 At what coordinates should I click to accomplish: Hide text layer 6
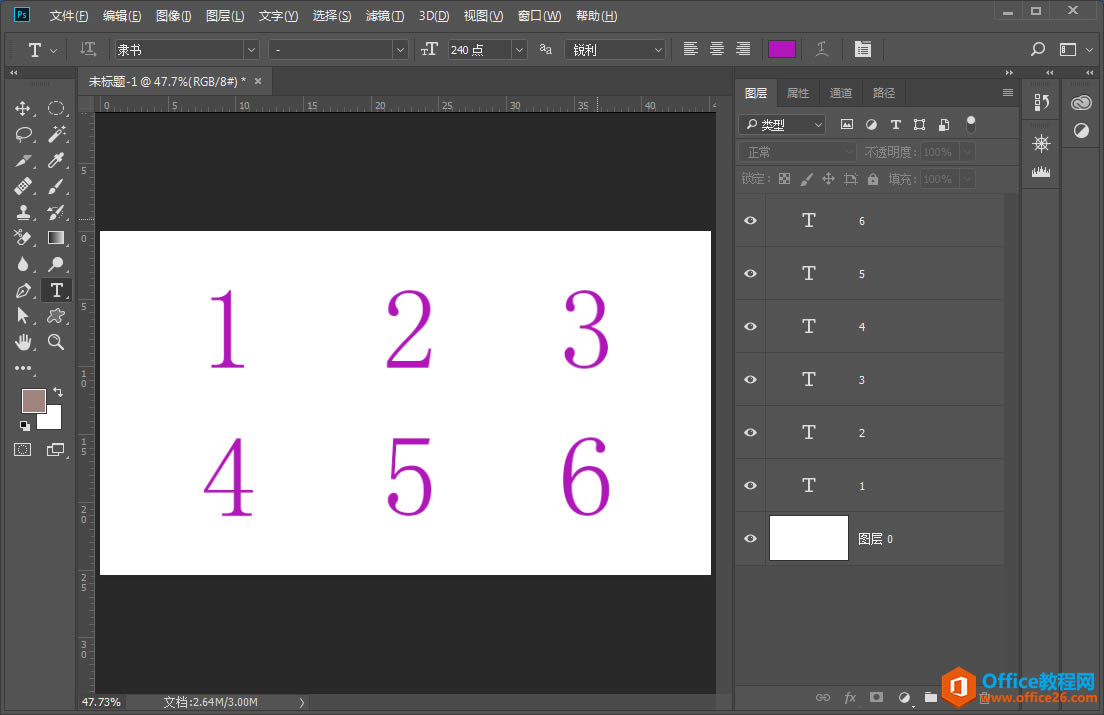[x=751, y=220]
